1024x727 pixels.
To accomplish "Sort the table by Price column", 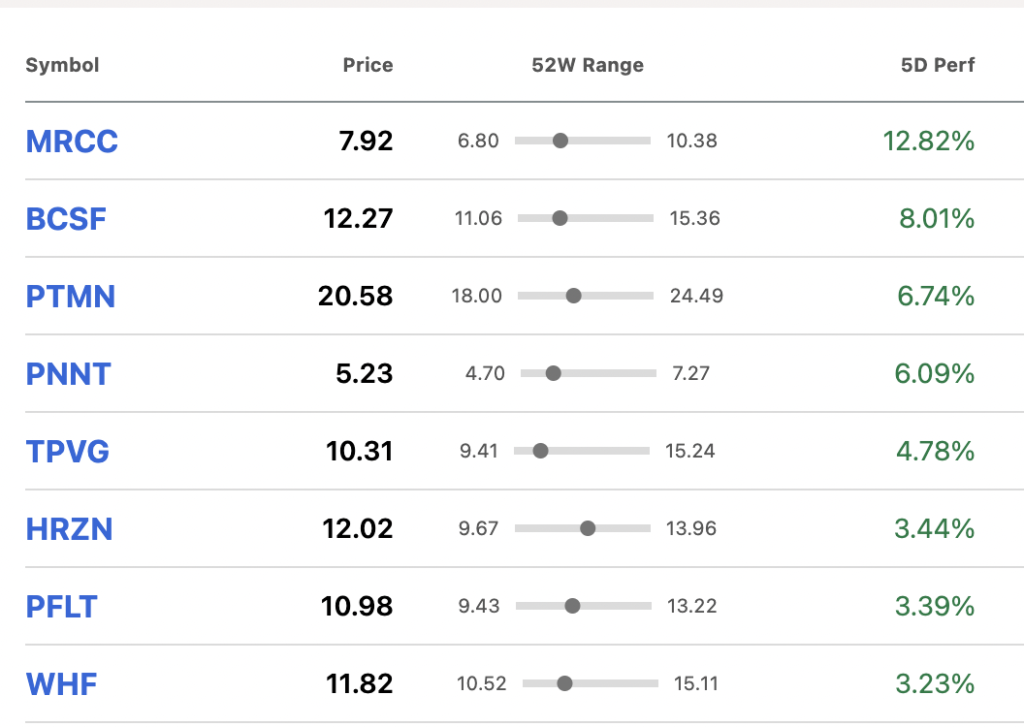I will pyautogui.click(x=368, y=65).
